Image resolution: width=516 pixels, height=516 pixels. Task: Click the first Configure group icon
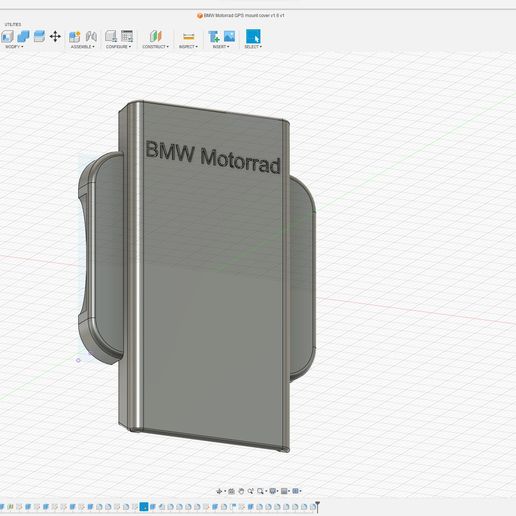[x=111, y=36]
